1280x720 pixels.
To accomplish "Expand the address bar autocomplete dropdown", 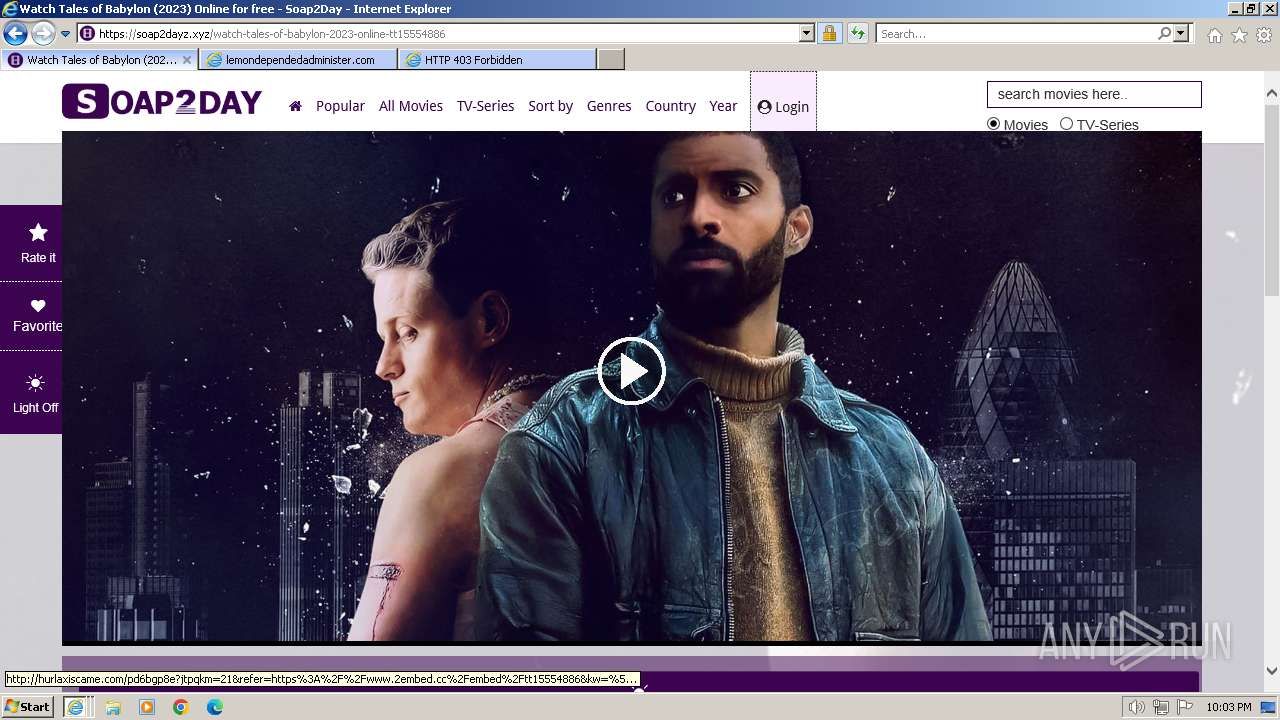I will [807, 34].
